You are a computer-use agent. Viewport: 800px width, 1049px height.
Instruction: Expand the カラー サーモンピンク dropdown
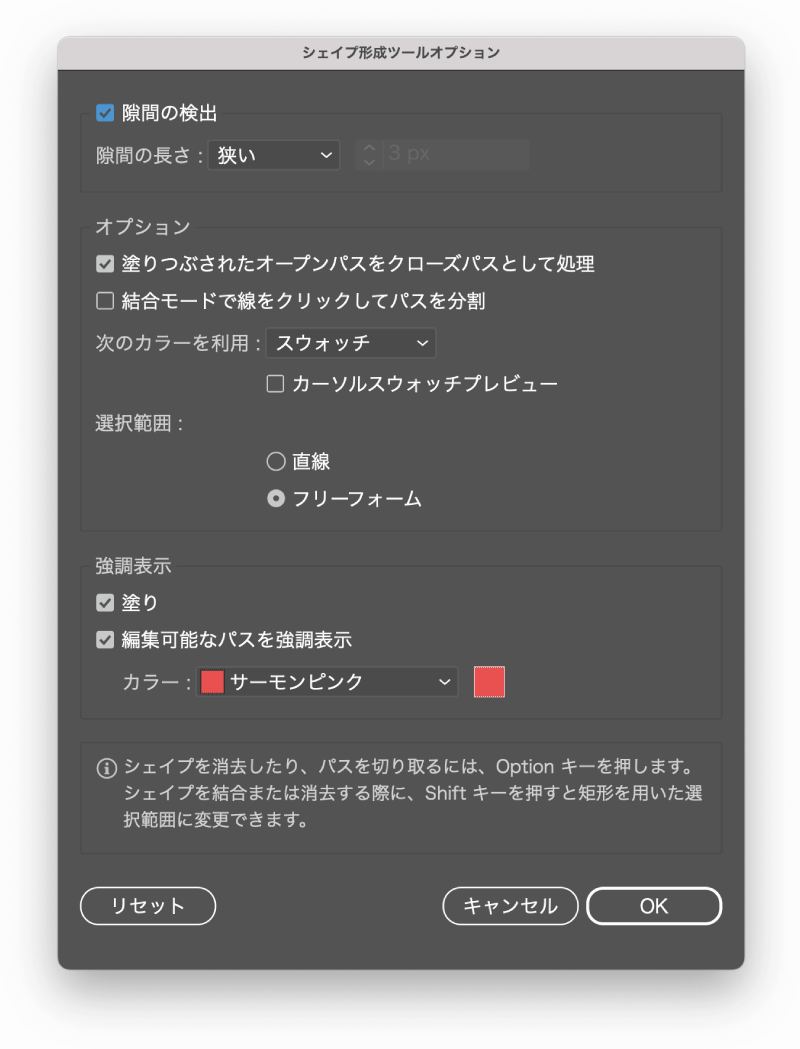click(327, 682)
